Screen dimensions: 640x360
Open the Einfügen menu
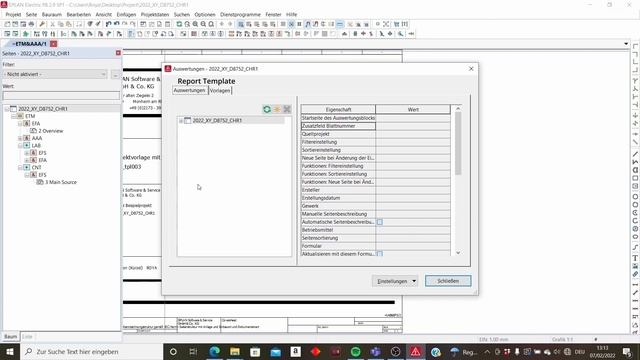pyautogui.click(x=126, y=14)
